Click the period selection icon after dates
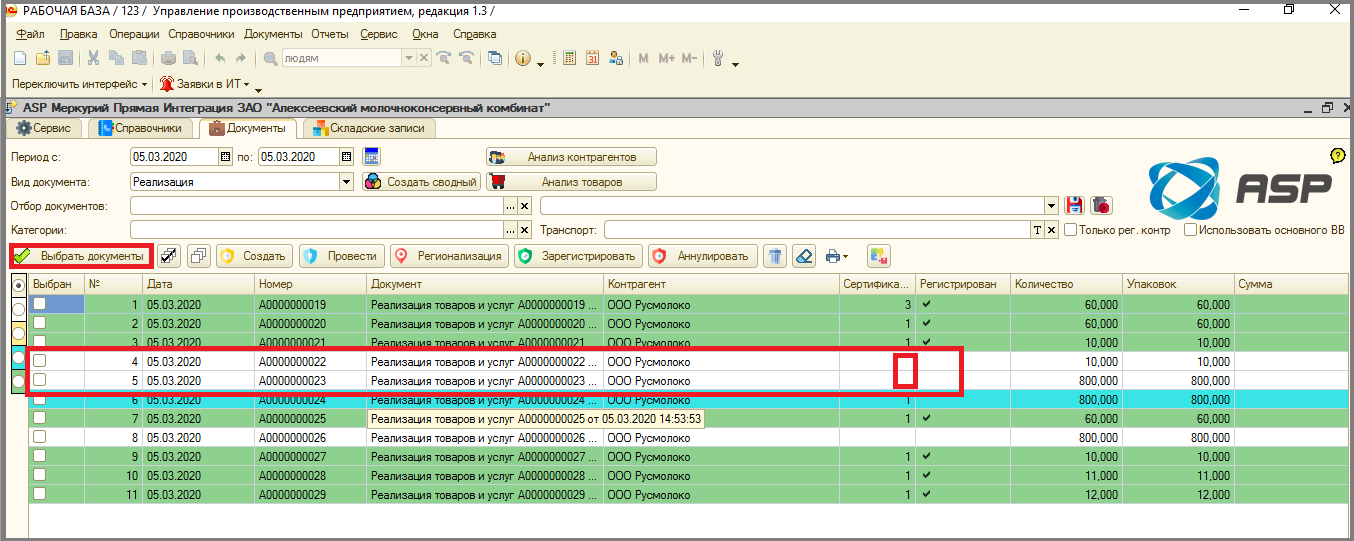 point(372,157)
